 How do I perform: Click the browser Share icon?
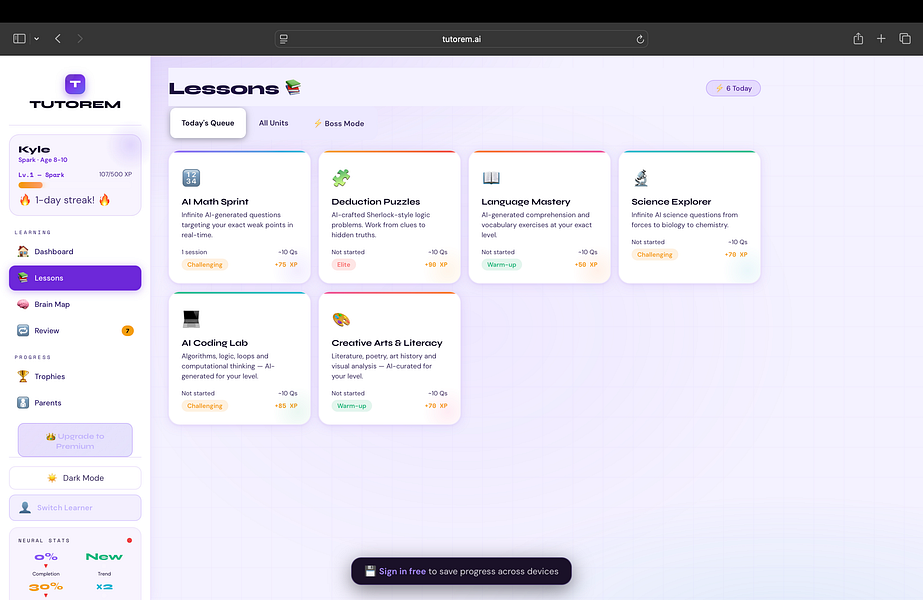[858, 39]
